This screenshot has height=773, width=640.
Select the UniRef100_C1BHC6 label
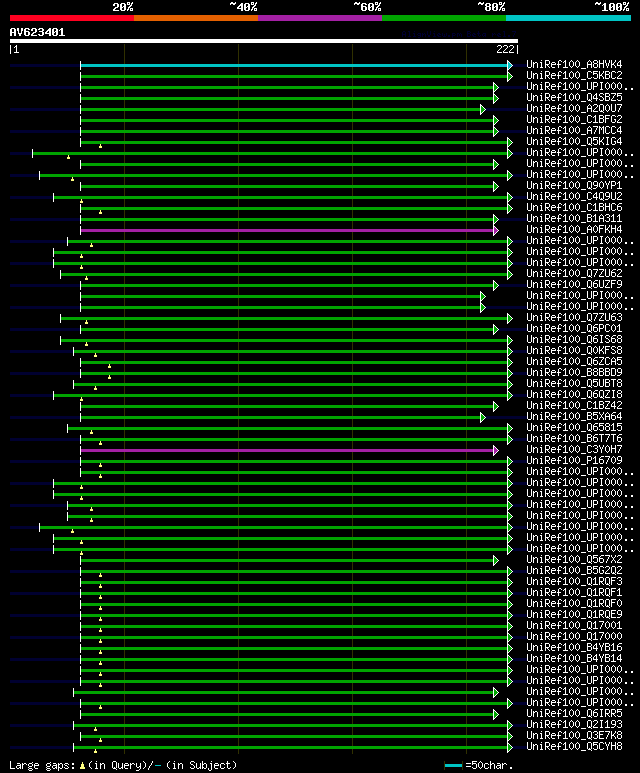point(574,208)
